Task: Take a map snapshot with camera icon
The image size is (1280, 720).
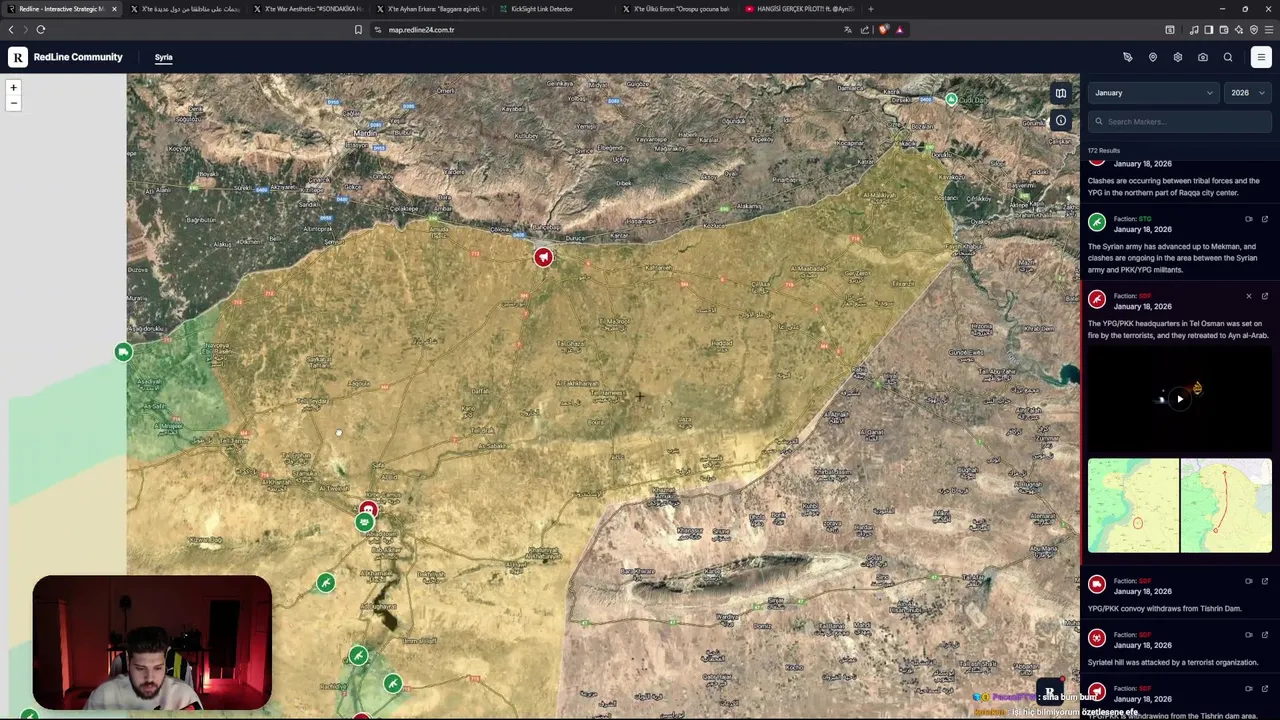Action: 1203,57
